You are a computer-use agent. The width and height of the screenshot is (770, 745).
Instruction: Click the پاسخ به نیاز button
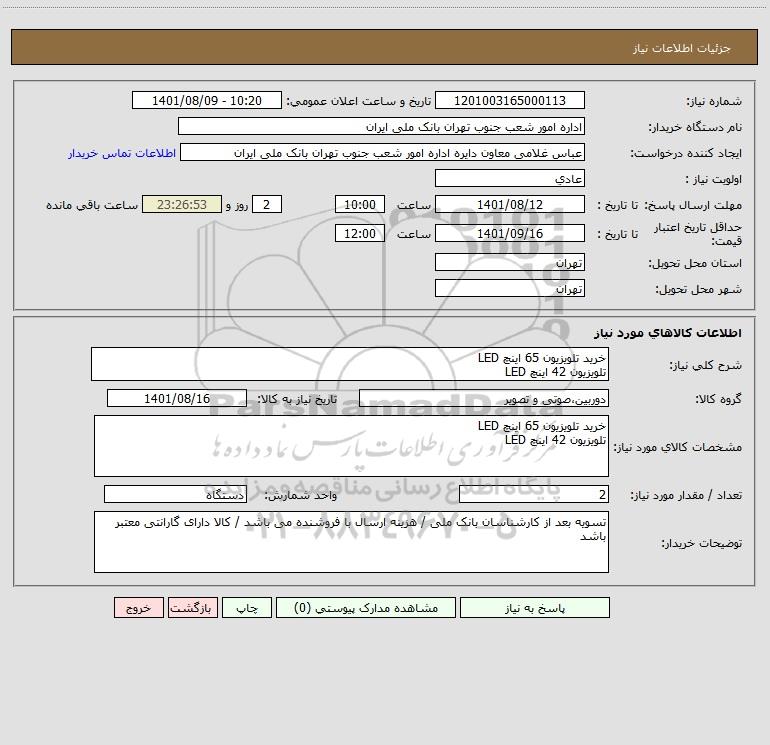(534, 608)
